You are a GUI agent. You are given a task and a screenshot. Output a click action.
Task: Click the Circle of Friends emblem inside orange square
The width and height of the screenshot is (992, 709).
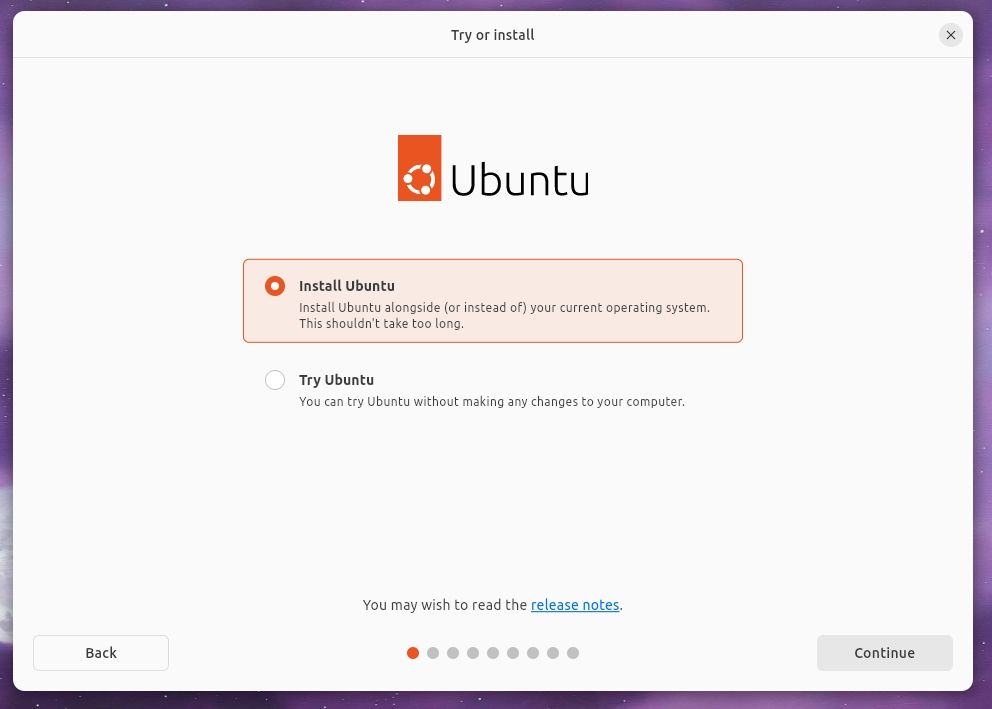[419, 168]
